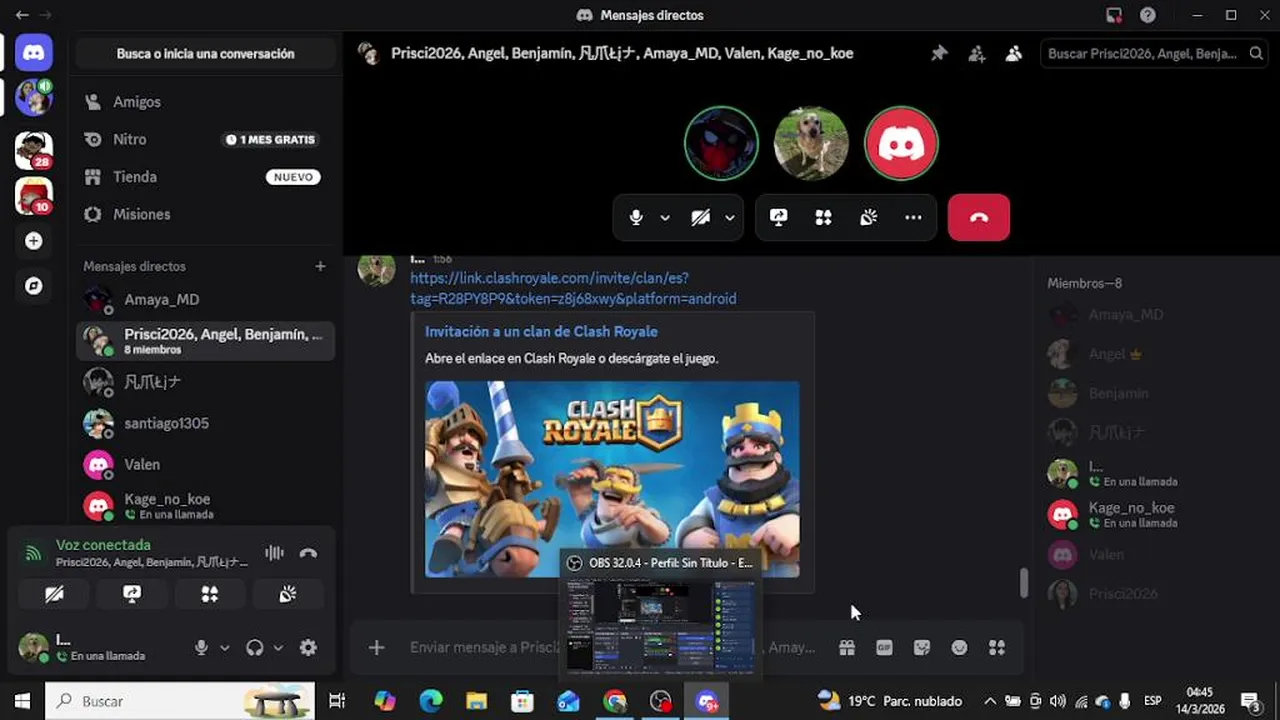Open user settings gear icon
Screen dimensions: 1280x720
308,648
